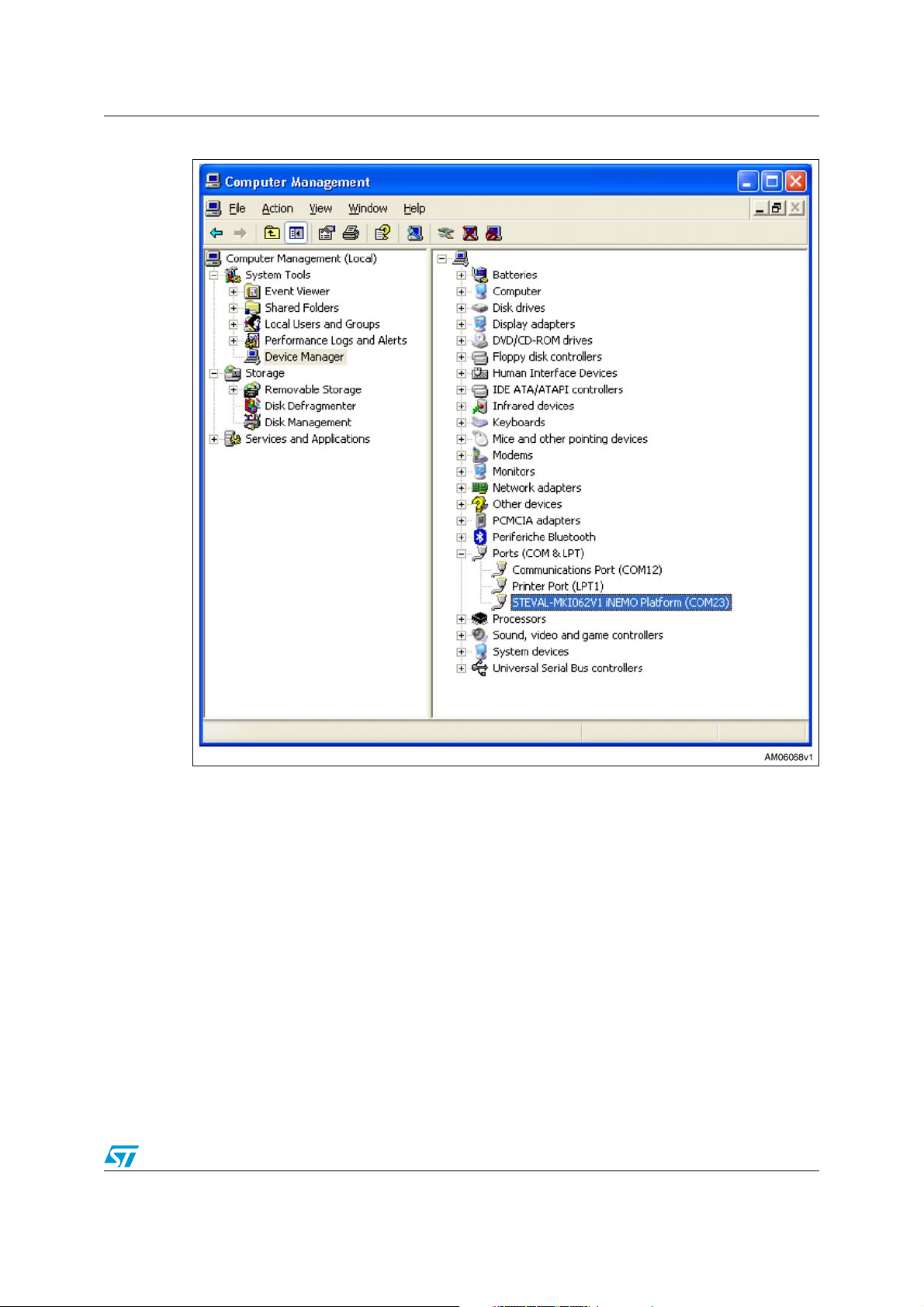Expand the Human Interface Devices category
924x1307 pixels.
click(x=461, y=374)
